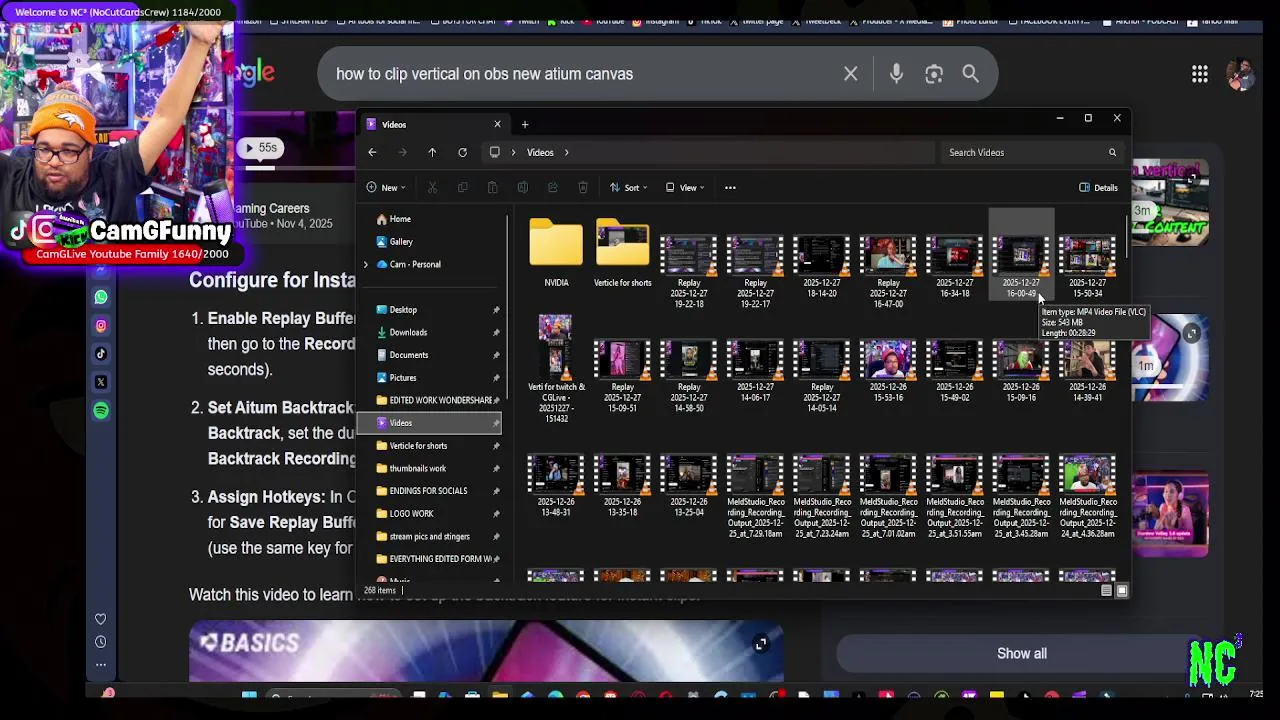Click the Share icon in Explorer toolbar
The height and width of the screenshot is (720, 1280).
(552, 187)
